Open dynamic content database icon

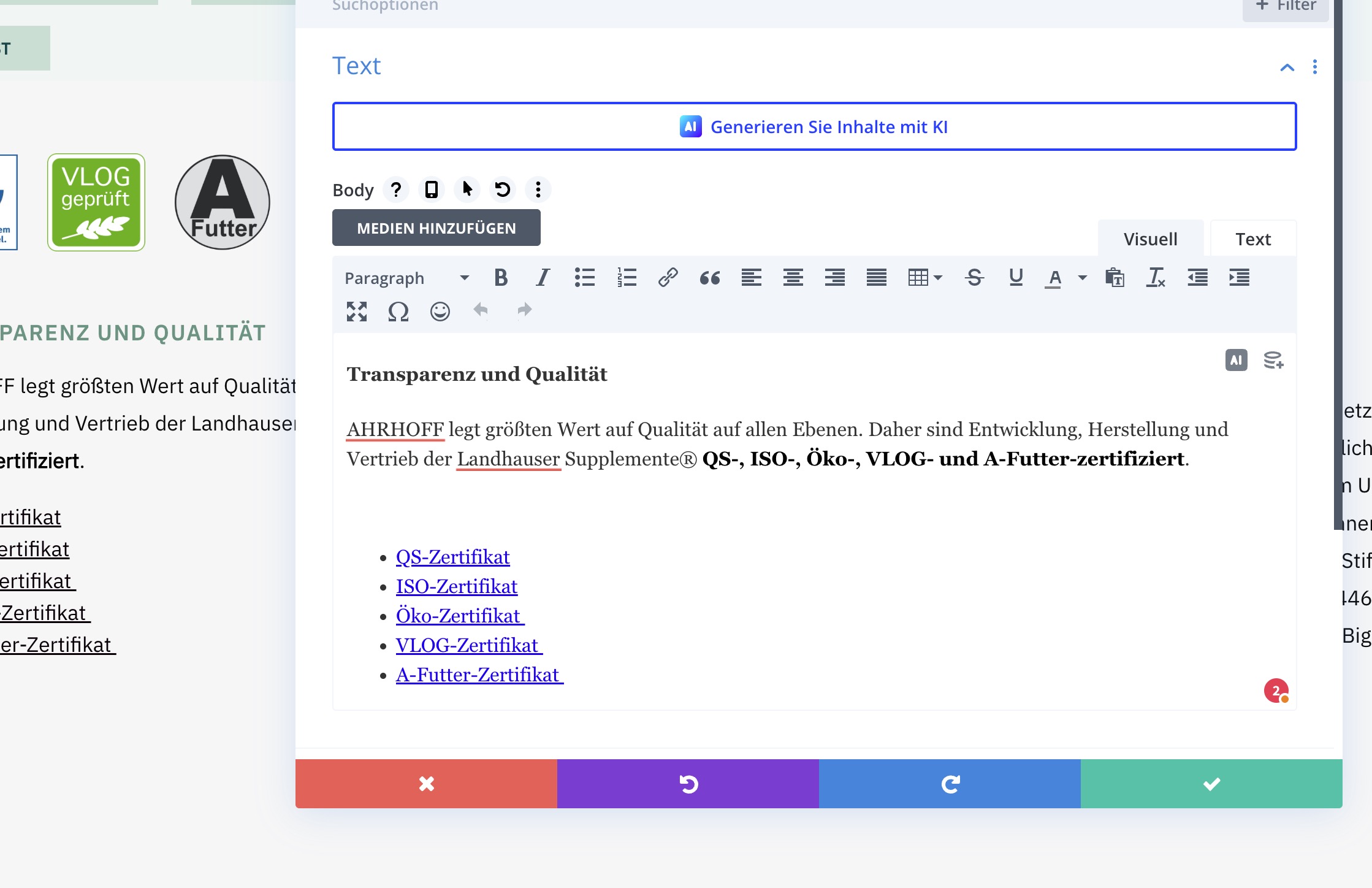1273,360
